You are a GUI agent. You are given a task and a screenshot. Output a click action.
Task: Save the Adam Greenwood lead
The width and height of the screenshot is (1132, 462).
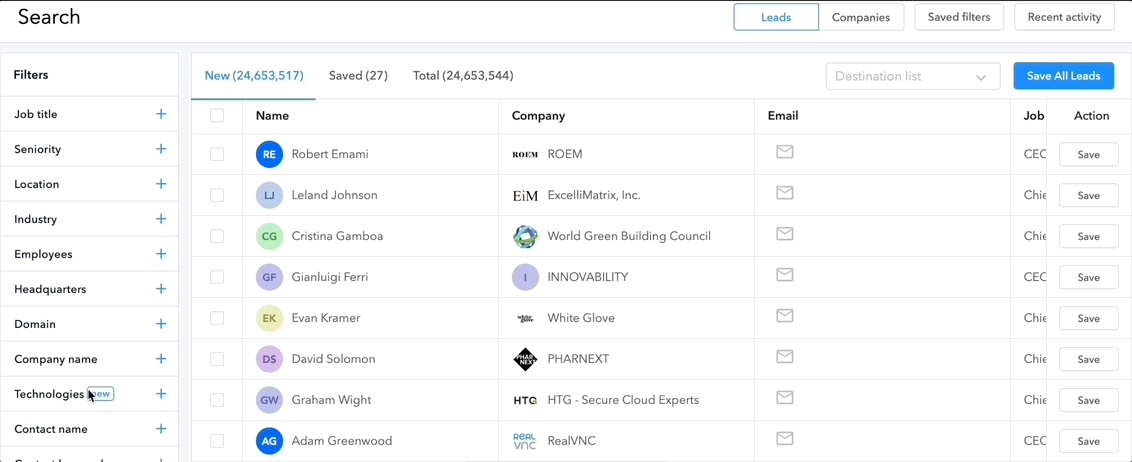(1088, 441)
